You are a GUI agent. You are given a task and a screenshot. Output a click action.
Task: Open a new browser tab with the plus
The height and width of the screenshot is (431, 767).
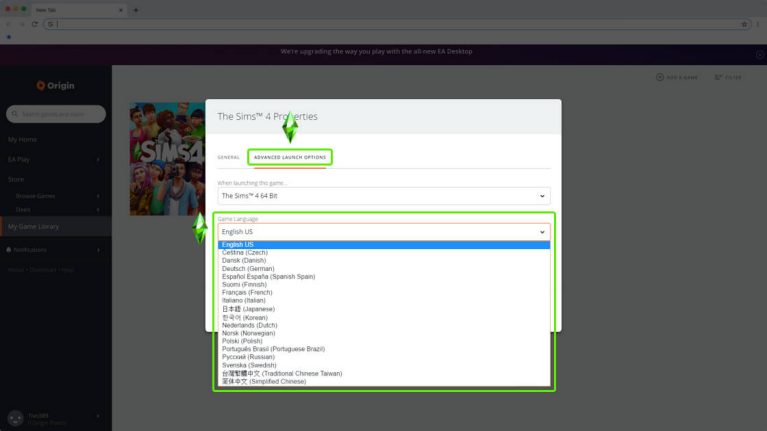point(136,10)
